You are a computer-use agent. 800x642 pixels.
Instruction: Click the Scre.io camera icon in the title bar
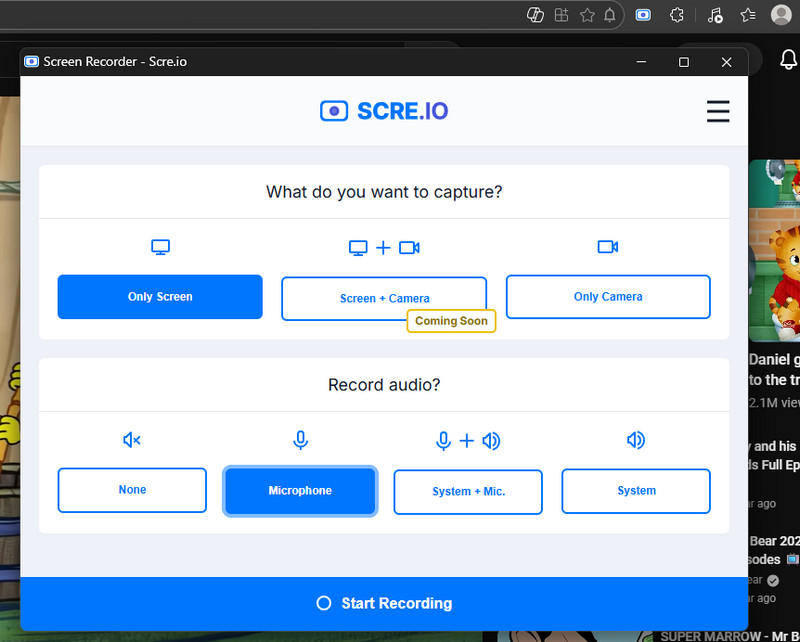pyautogui.click(x=31, y=61)
